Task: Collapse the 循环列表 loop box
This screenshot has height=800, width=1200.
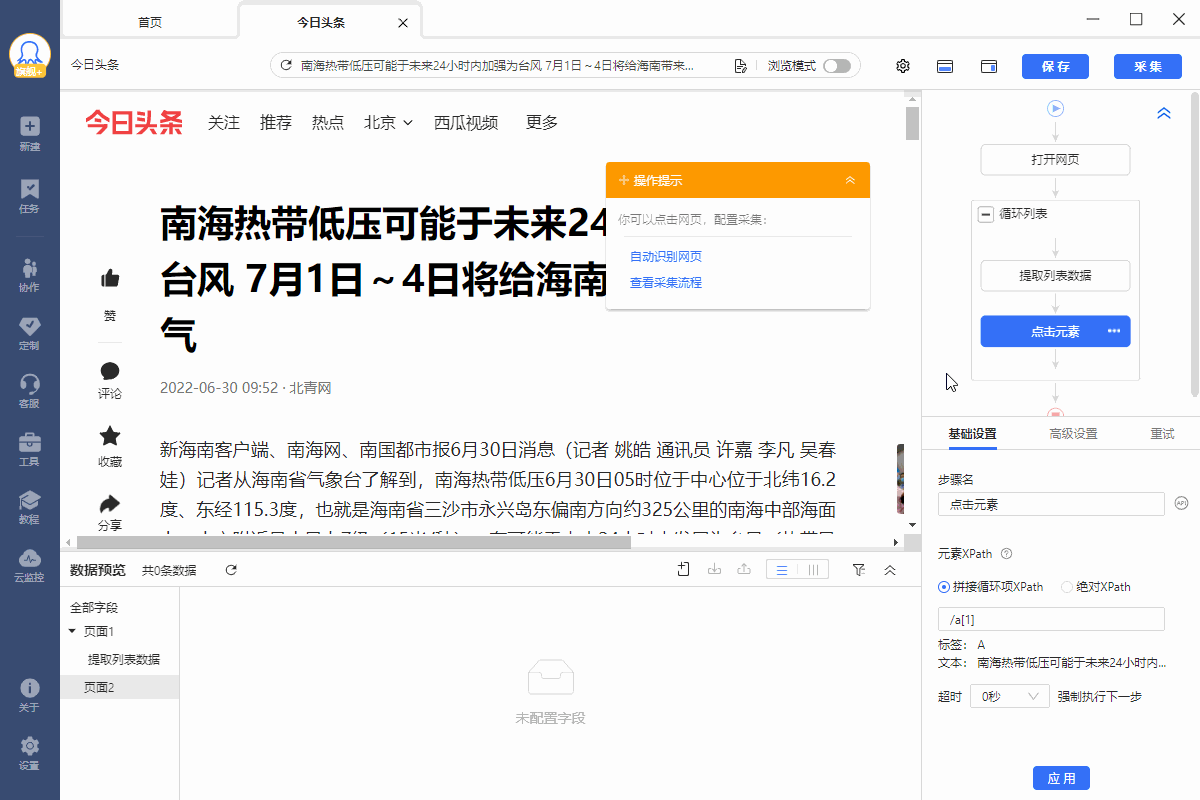Action: coord(986,214)
